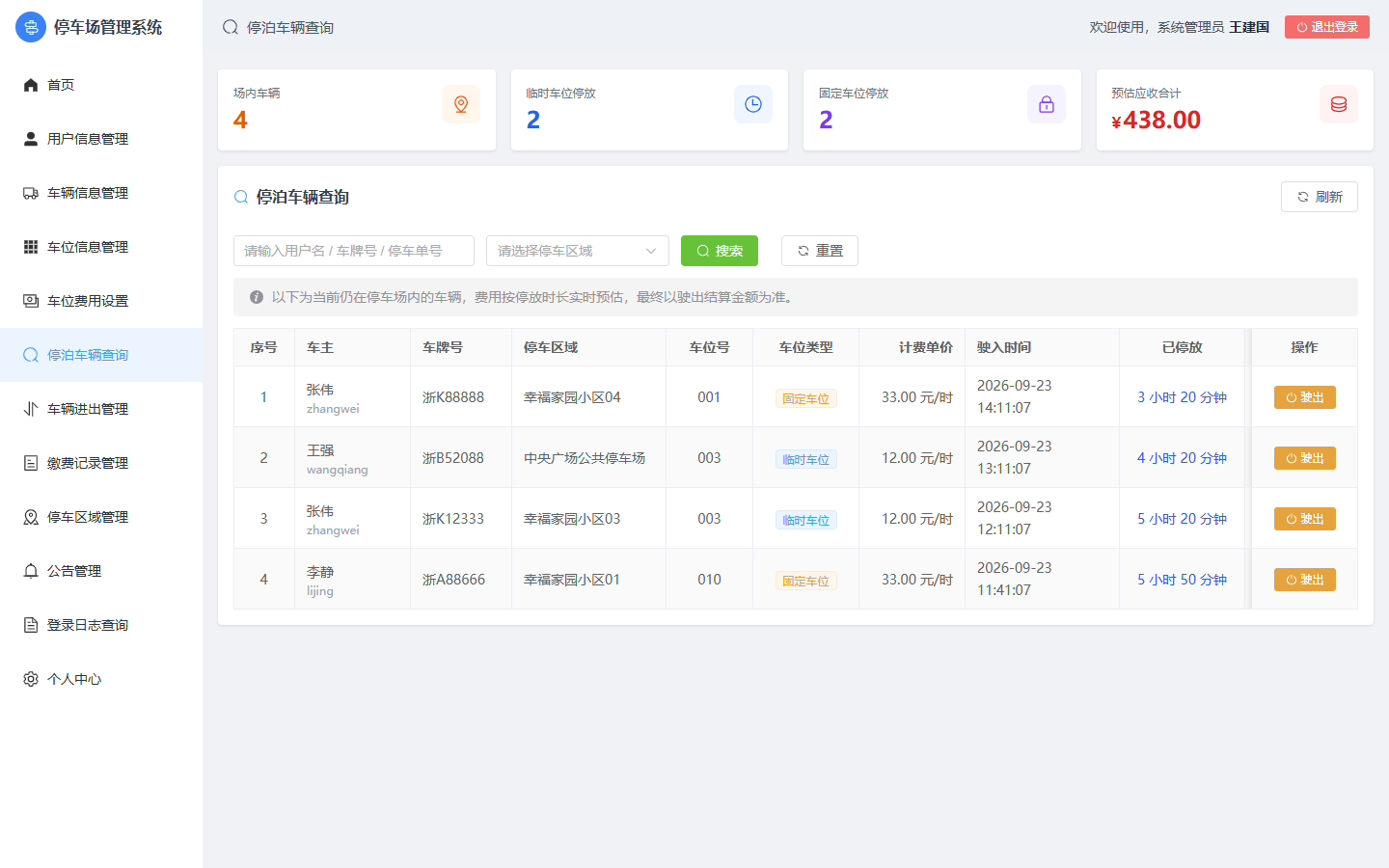Click the 重置 button
The image size is (1389, 868).
coord(820,251)
